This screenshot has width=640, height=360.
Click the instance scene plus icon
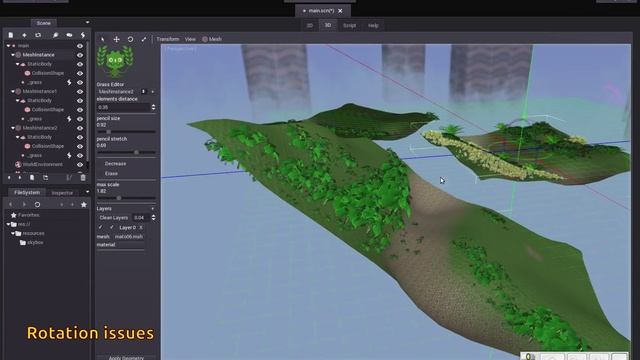(24, 35)
